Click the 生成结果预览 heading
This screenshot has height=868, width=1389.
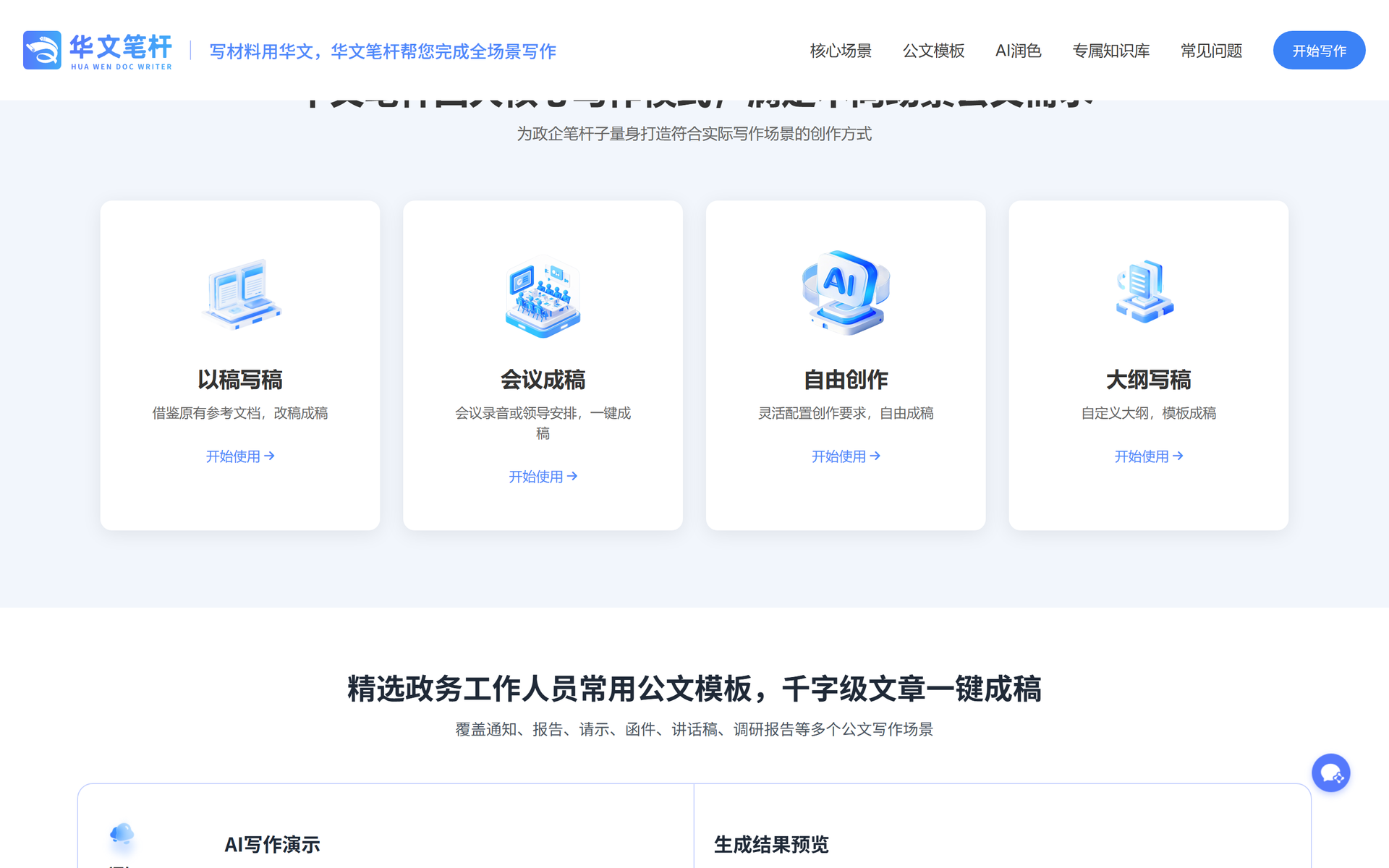tap(771, 845)
